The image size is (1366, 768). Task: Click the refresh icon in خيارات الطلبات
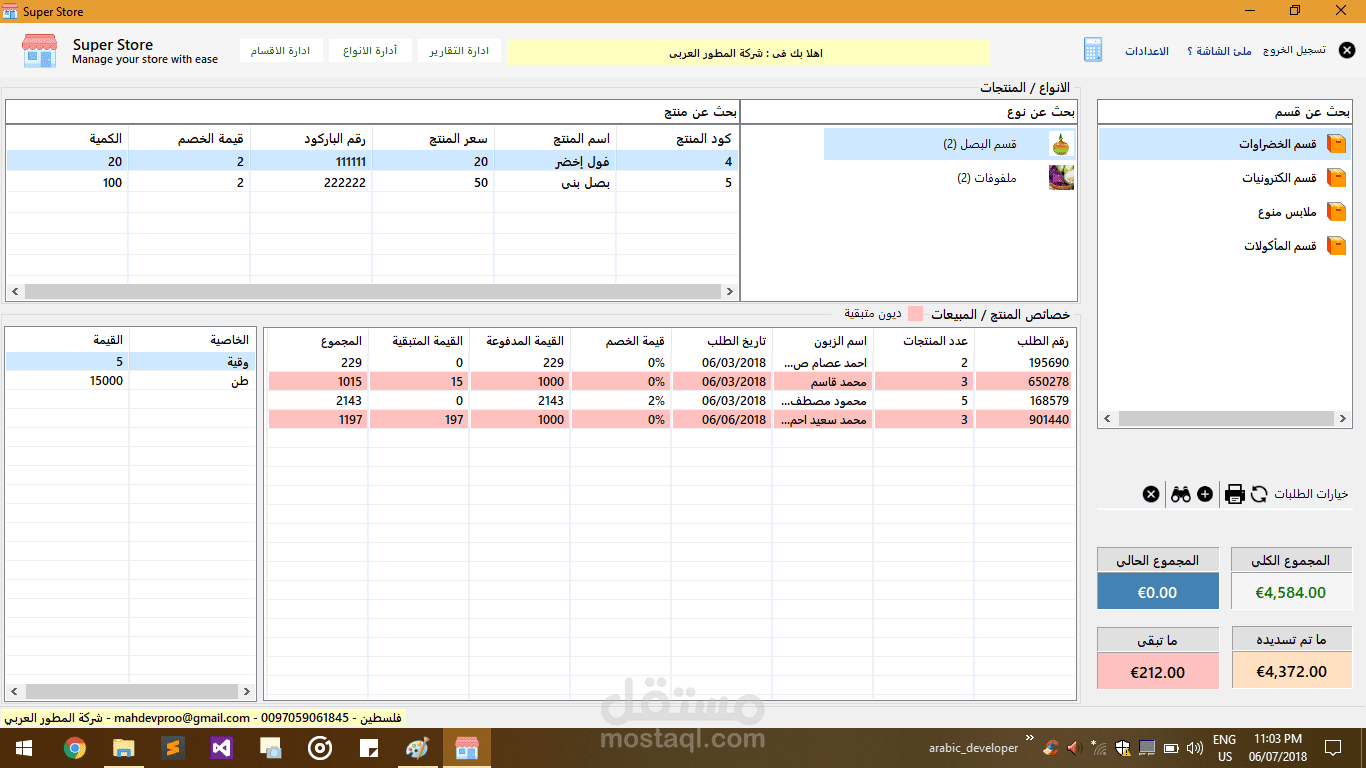tap(1259, 494)
